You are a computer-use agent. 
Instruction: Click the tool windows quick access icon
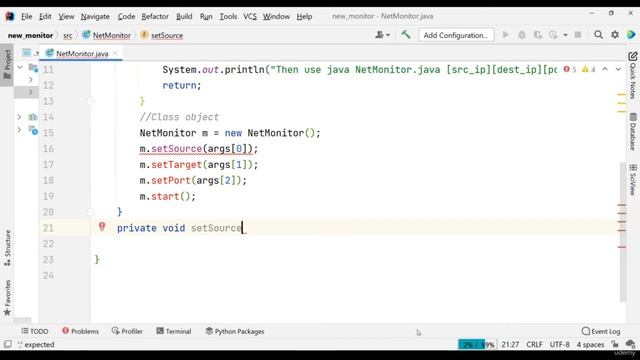click(x=7, y=344)
